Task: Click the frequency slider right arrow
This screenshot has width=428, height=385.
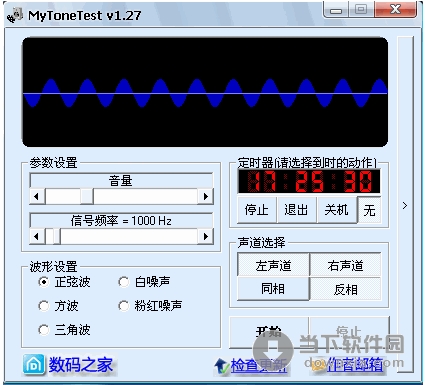Action: pyautogui.click(x=206, y=236)
